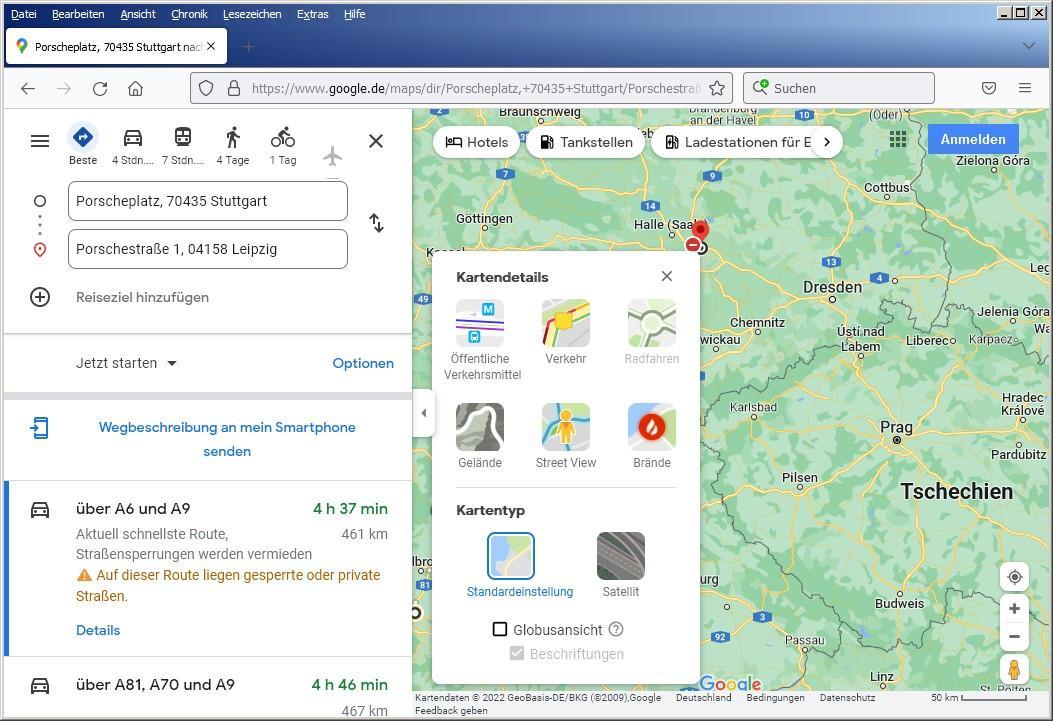Viewport: 1053px width, 721px height.
Task: Select the driving travel mode icon
Action: (132, 138)
